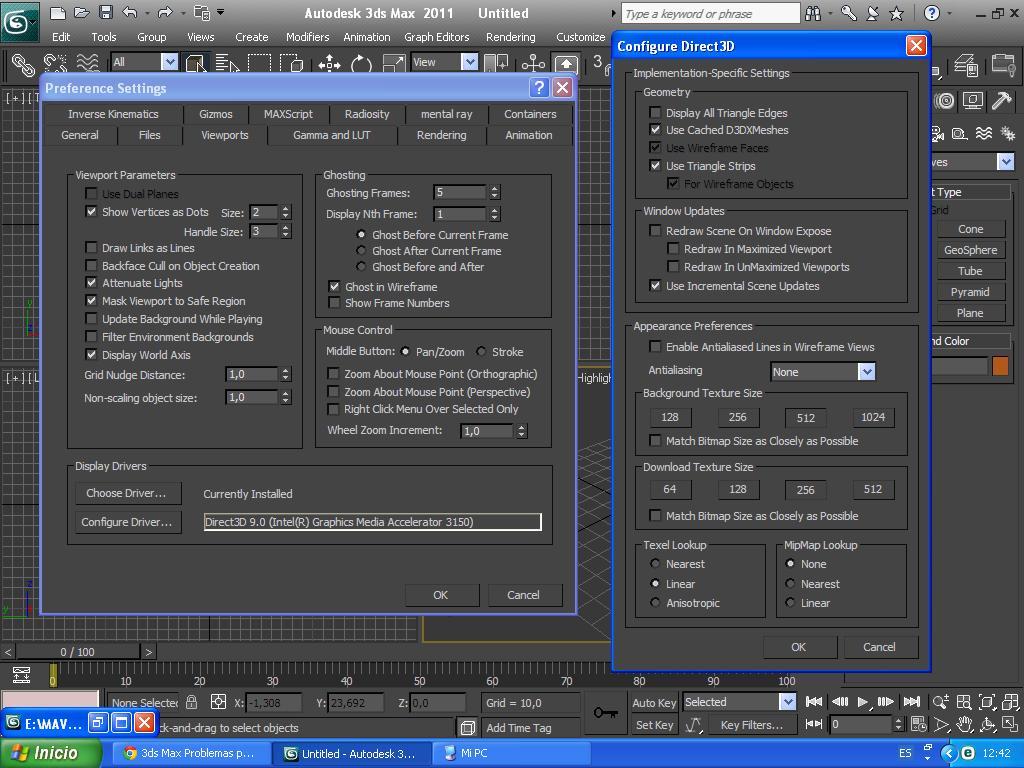
Task: Activate the Select and Move tool
Action: tap(329, 63)
